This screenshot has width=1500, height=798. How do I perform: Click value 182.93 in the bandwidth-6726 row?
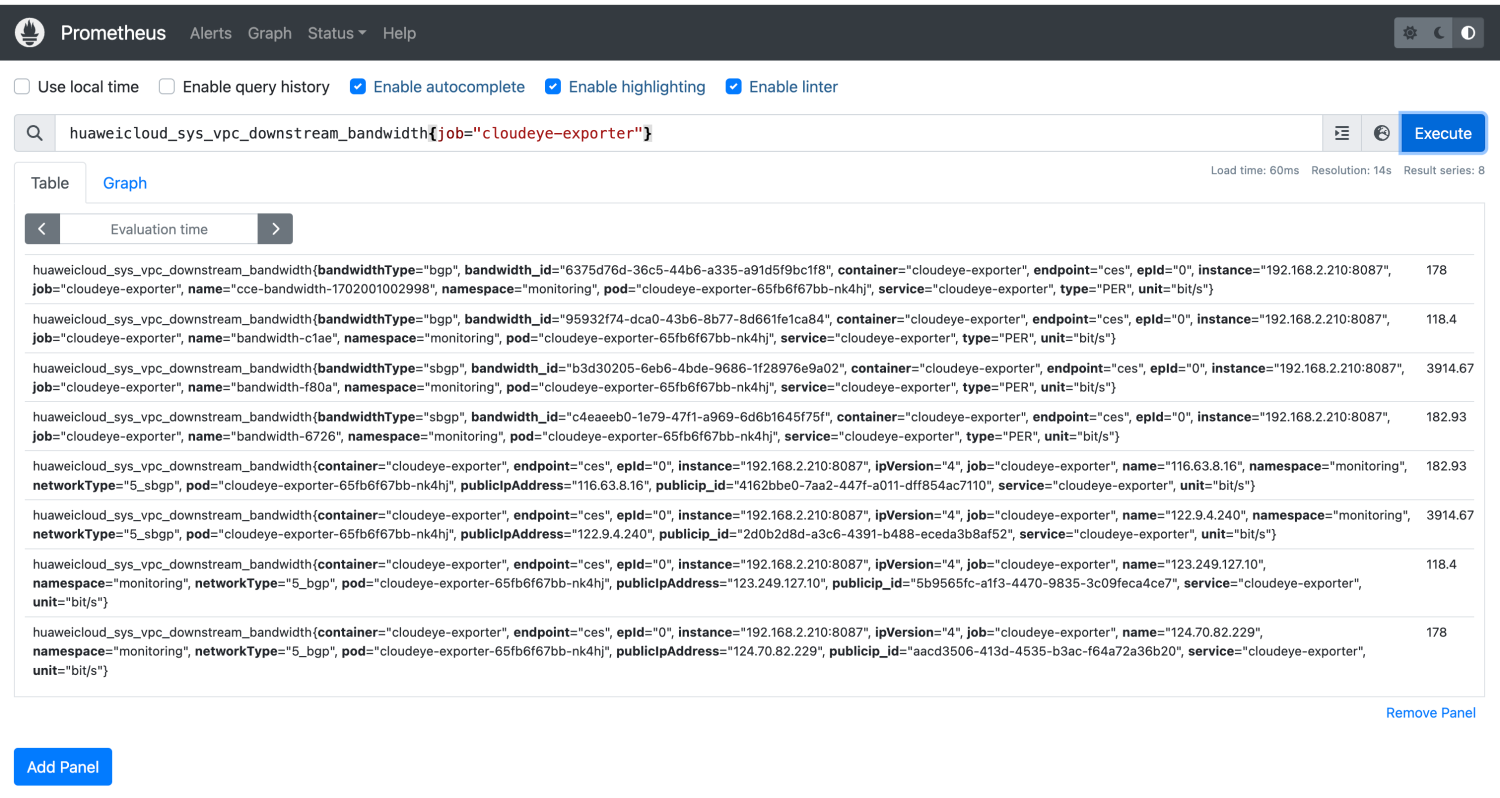tap(1446, 417)
